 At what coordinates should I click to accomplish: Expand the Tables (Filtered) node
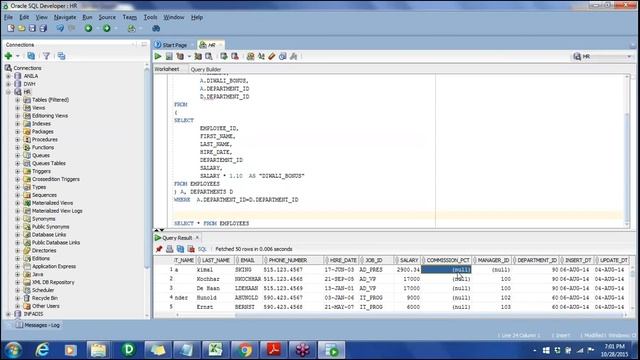[x=18, y=100]
